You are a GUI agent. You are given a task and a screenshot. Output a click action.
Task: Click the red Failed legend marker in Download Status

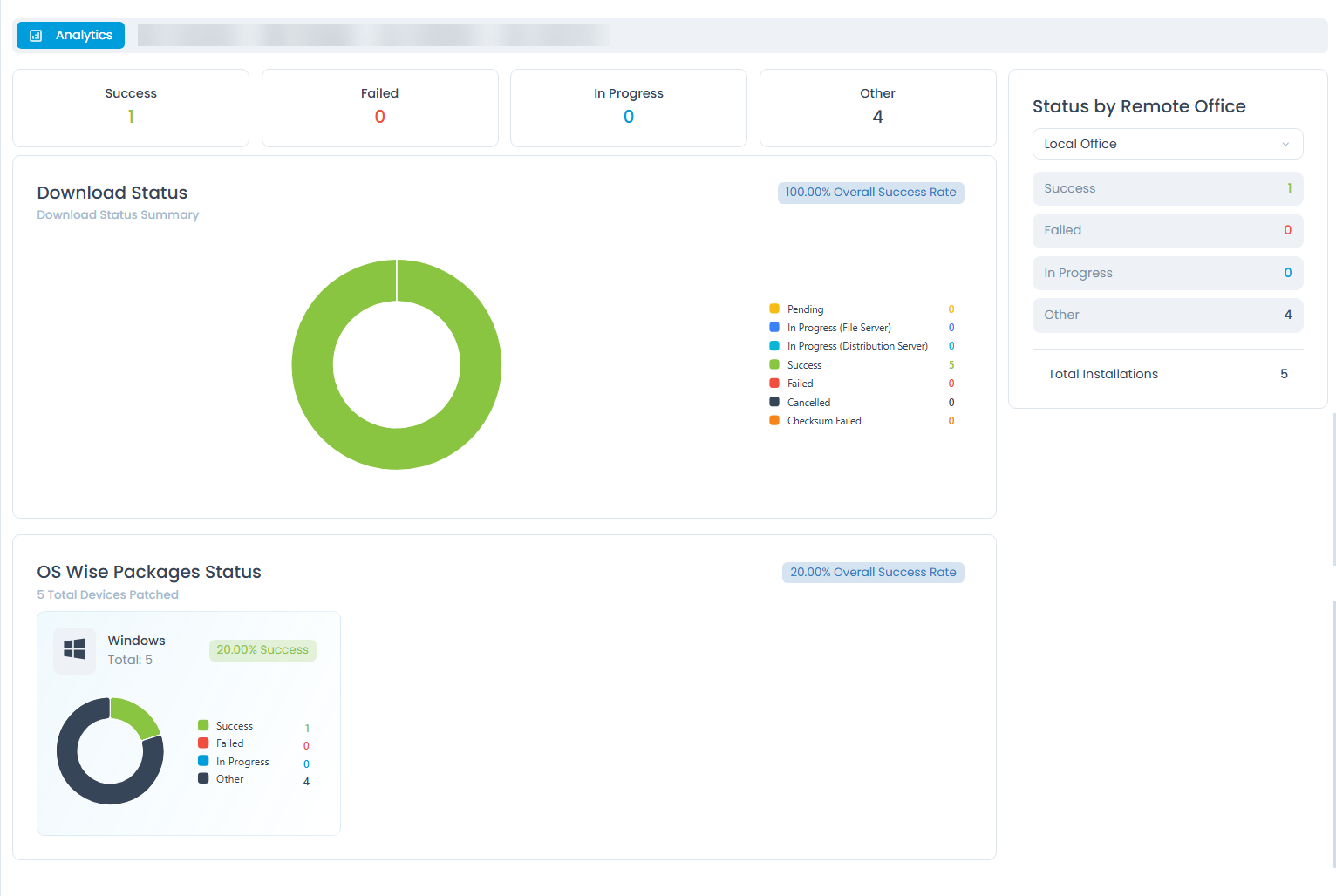(x=774, y=384)
